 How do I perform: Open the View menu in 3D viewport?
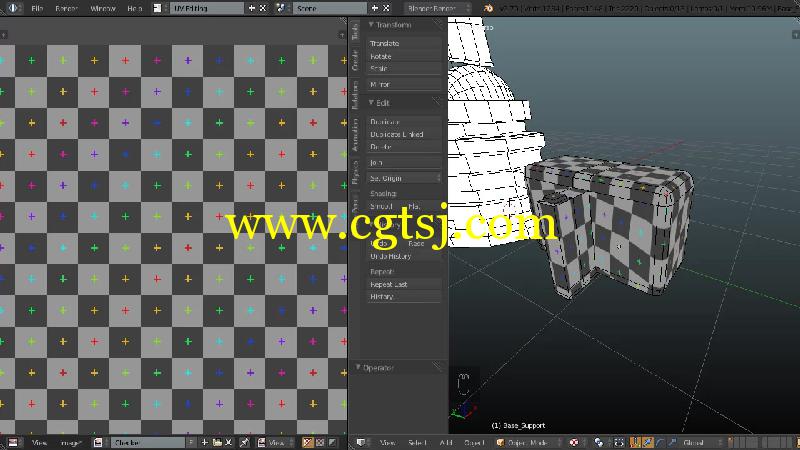pos(388,443)
